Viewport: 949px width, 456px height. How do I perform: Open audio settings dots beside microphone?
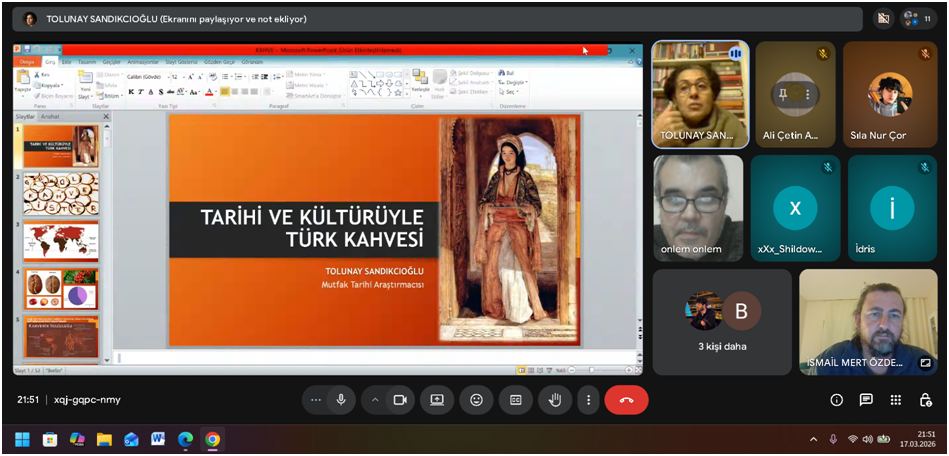tap(316, 400)
